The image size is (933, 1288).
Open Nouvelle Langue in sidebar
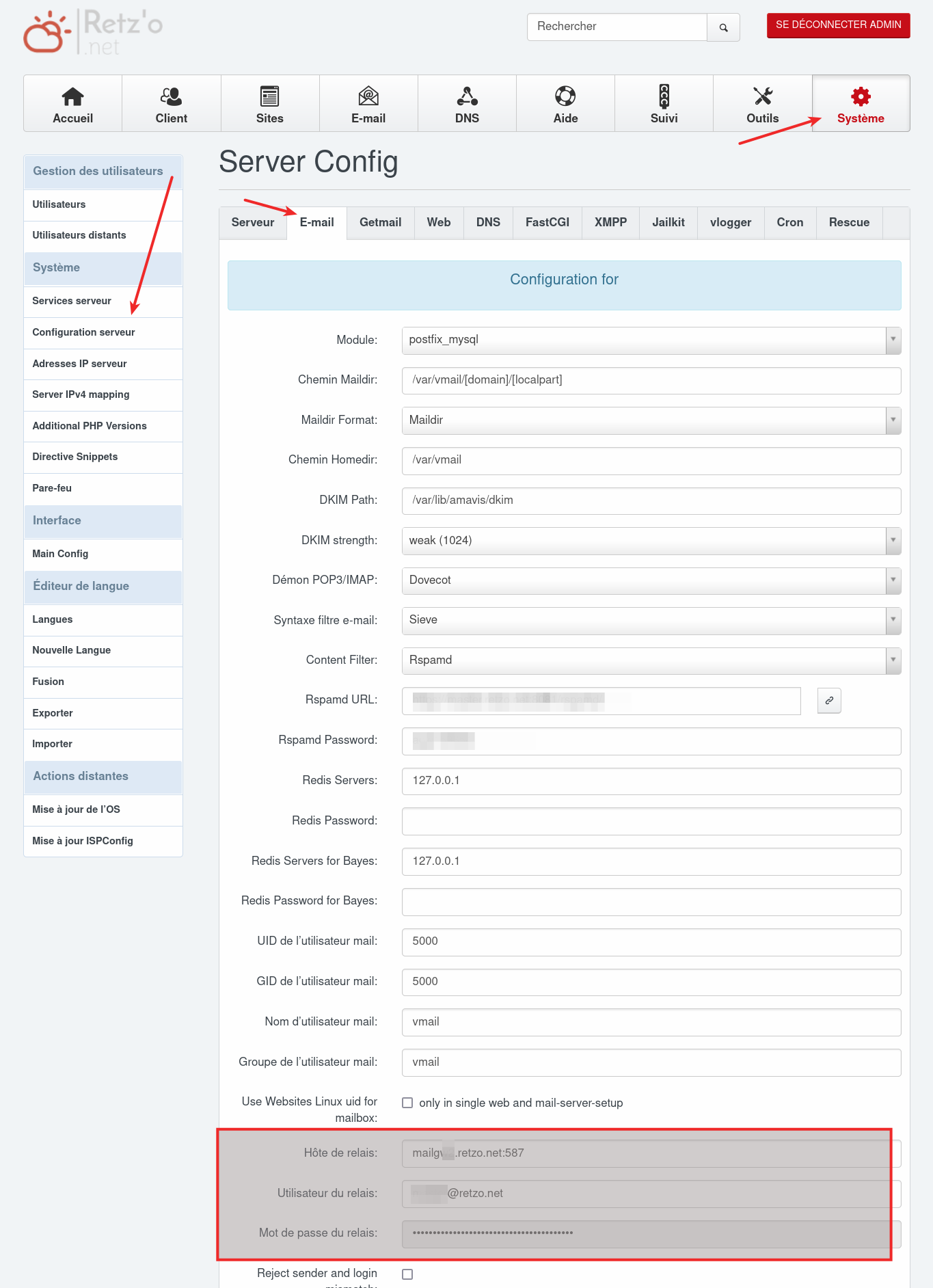tap(103, 651)
